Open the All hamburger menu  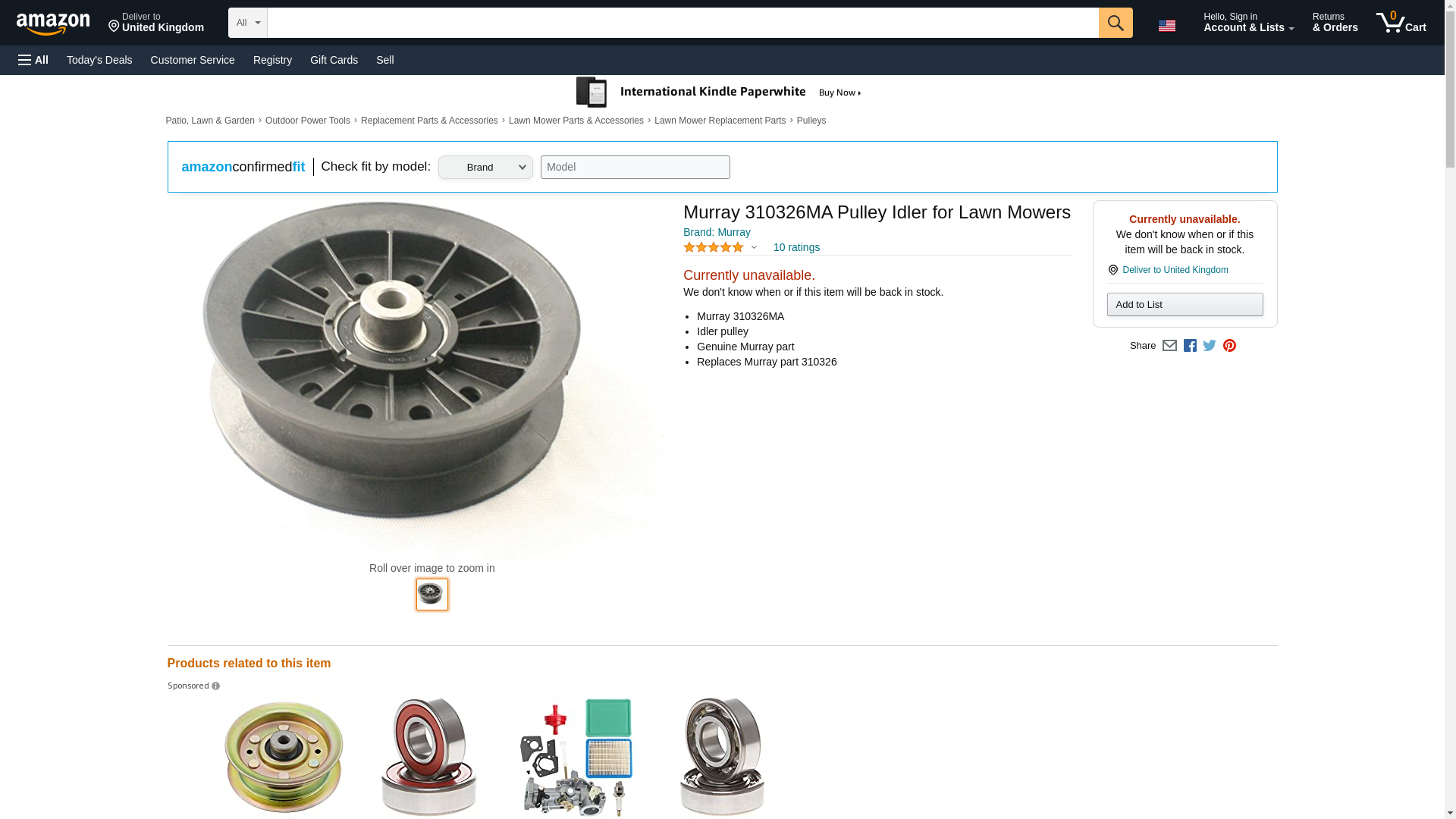point(33,60)
